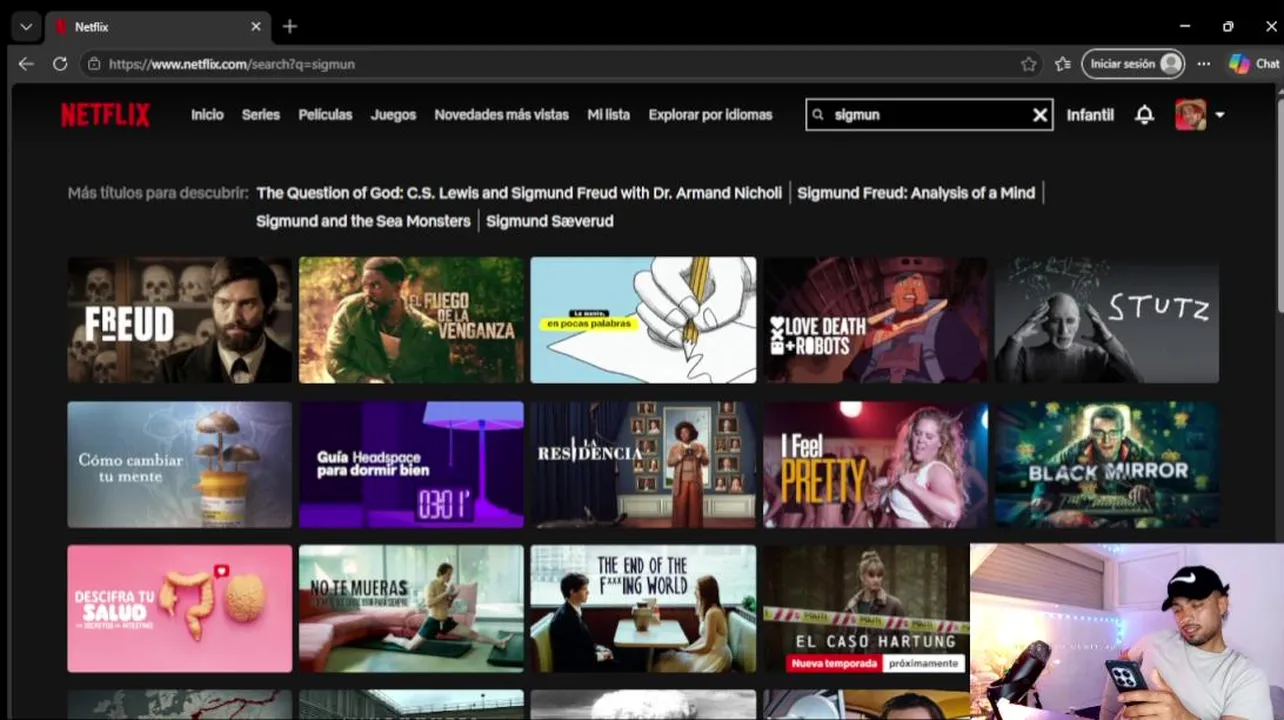Open Guía Headspace para dormir bien
Image resolution: width=1284 pixels, height=720 pixels.
coord(411,465)
